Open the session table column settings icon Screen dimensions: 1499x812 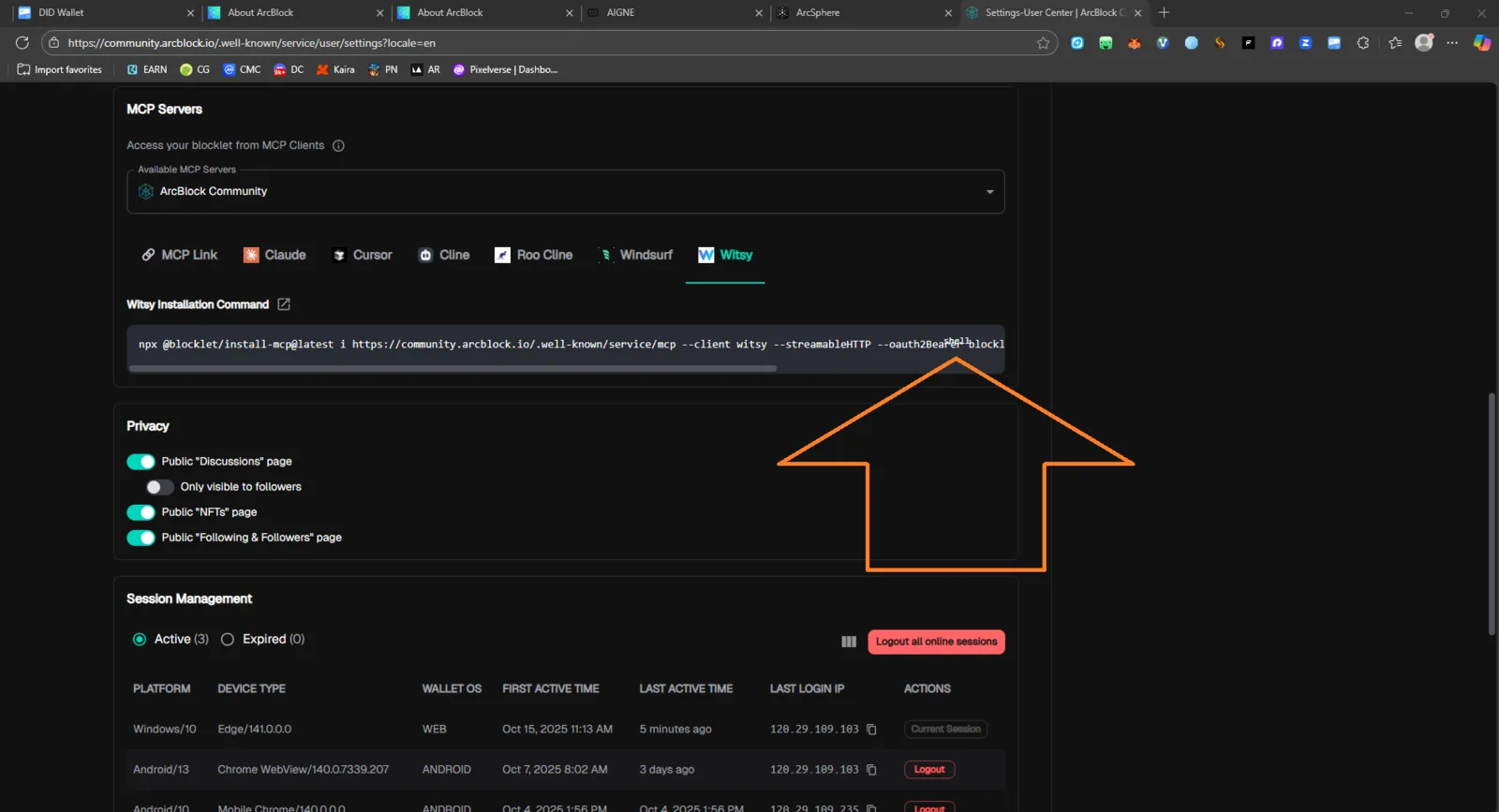(x=849, y=642)
